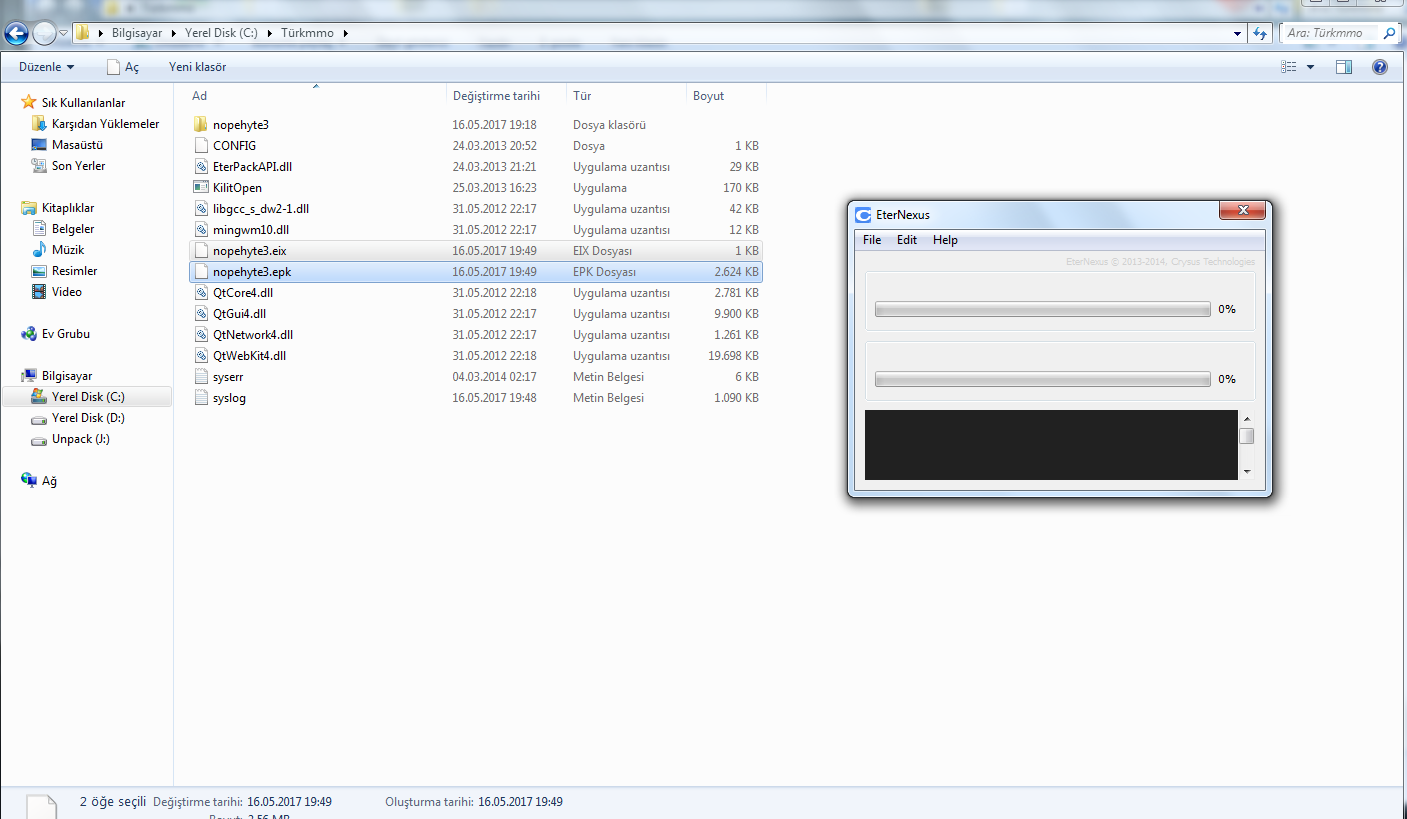Click the EterNexus logo icon in title bar
The width and height of the screenshot is (1407, 819).
(863, 214)
